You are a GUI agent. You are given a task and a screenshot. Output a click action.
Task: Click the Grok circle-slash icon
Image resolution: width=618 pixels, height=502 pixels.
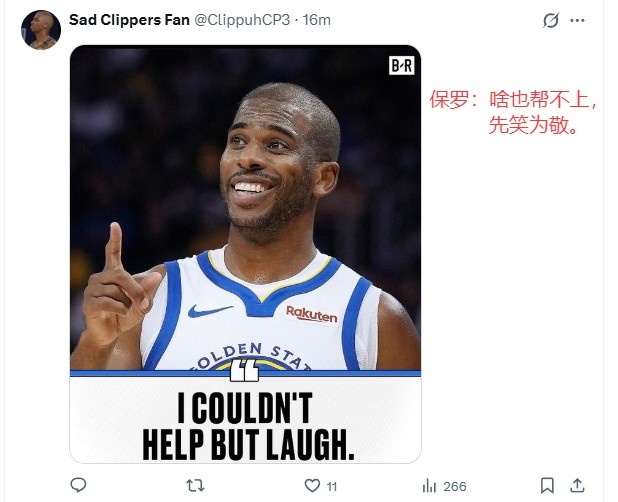coord(551,20)
